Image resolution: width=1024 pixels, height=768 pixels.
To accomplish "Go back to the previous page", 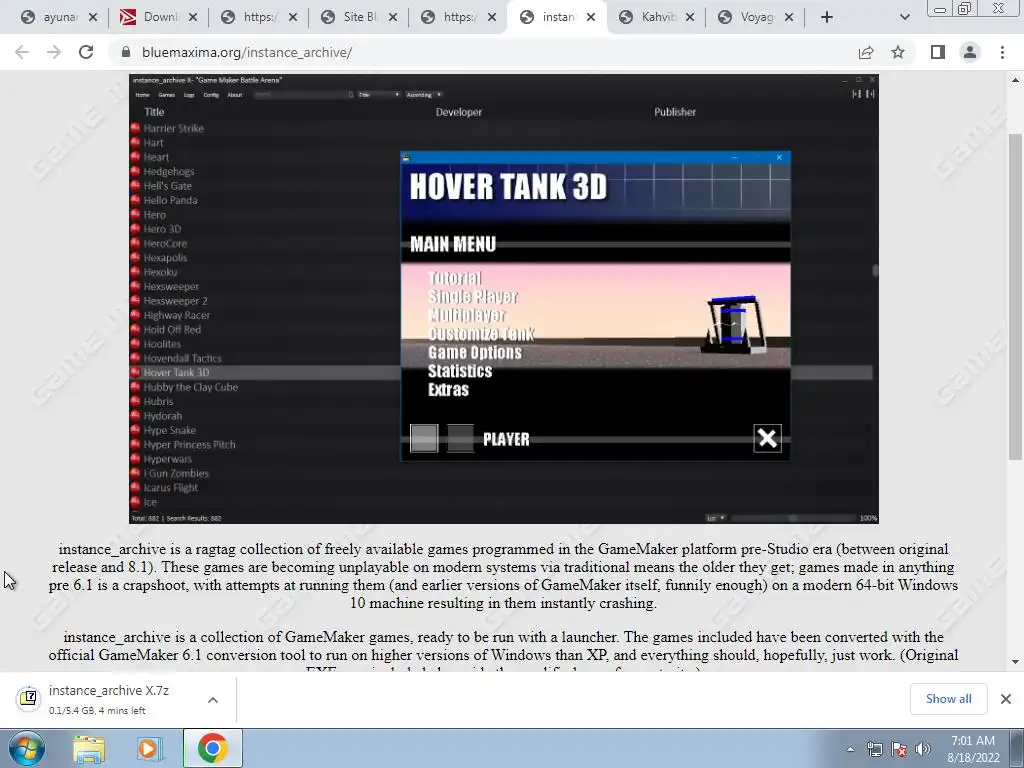I will click(22, 52).
